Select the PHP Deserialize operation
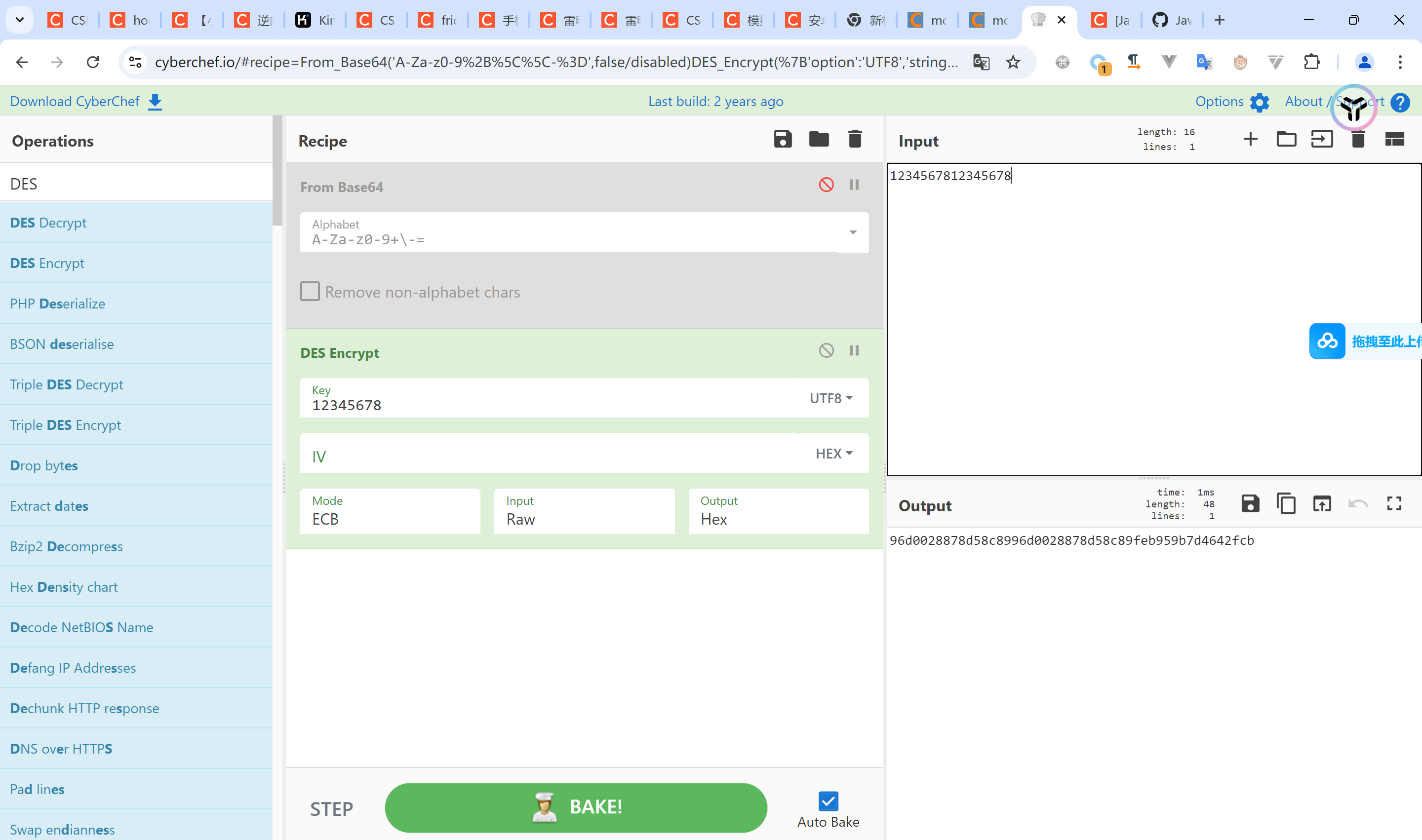Image resolution: width=1422 pixels, height=840 pixels. pos(136,304)
